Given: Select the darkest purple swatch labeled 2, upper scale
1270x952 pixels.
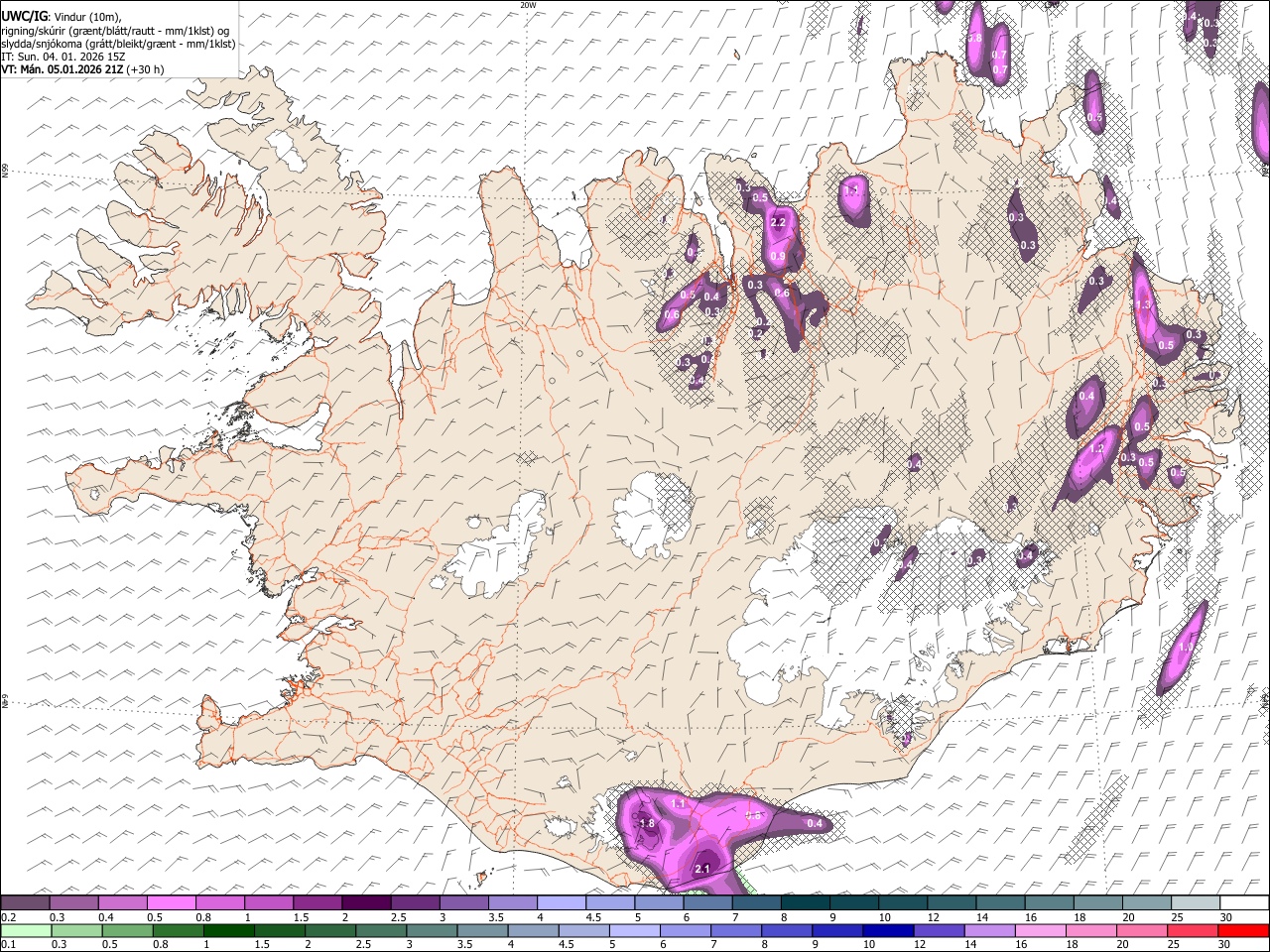Looking at the screenshot, I should coord(366,903).
